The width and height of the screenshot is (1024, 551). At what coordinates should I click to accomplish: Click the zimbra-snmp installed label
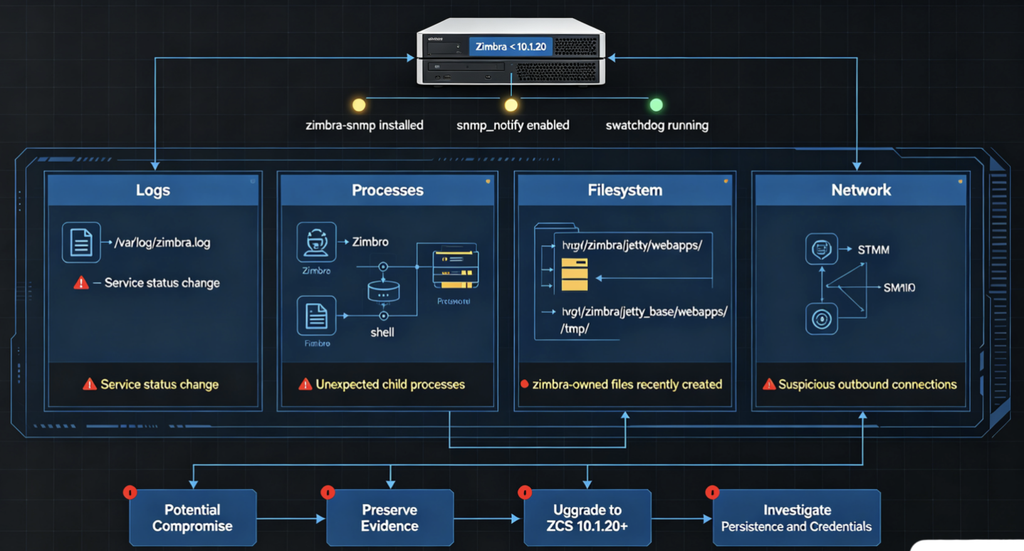pyautogui.click(x=364, y=125)
